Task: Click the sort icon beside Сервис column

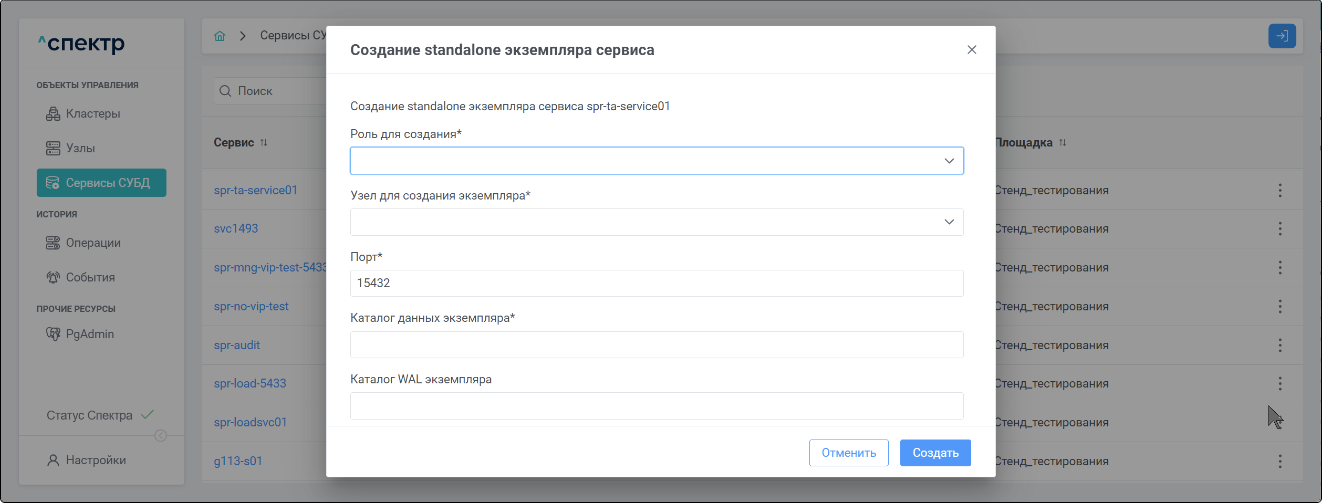Action: coord(264,143)
